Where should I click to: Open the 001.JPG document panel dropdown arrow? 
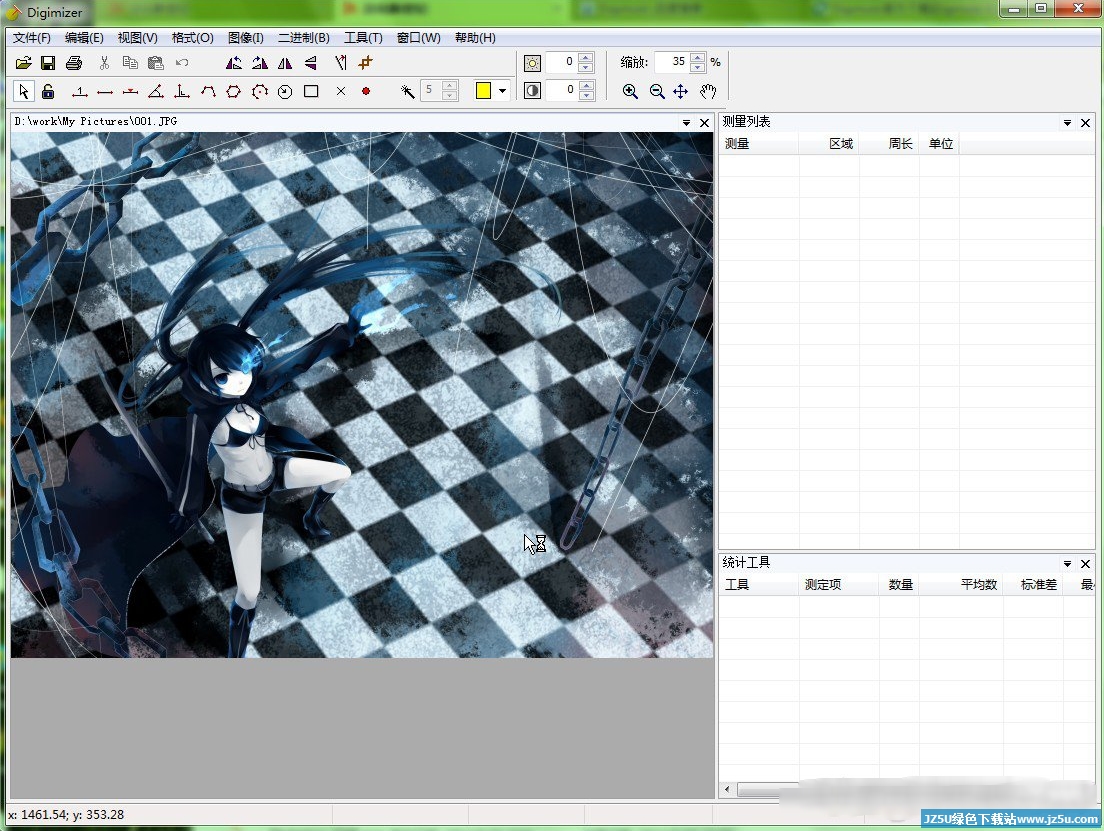pos(686,123)
